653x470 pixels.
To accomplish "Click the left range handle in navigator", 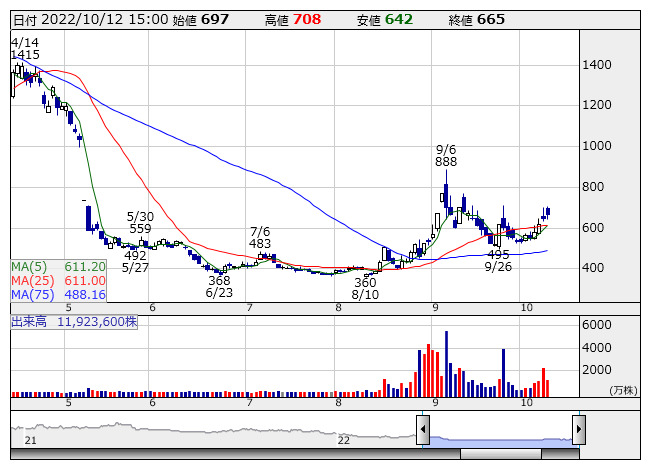I will coord(423,430).
